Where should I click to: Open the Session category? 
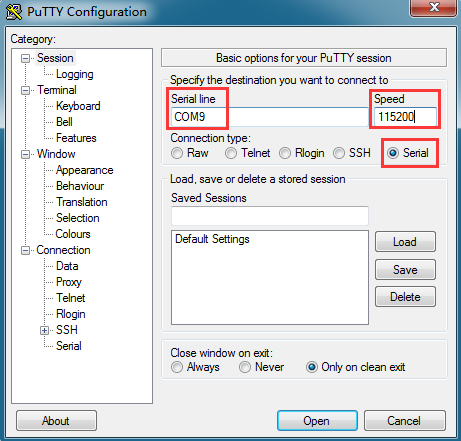coord(55,58)
